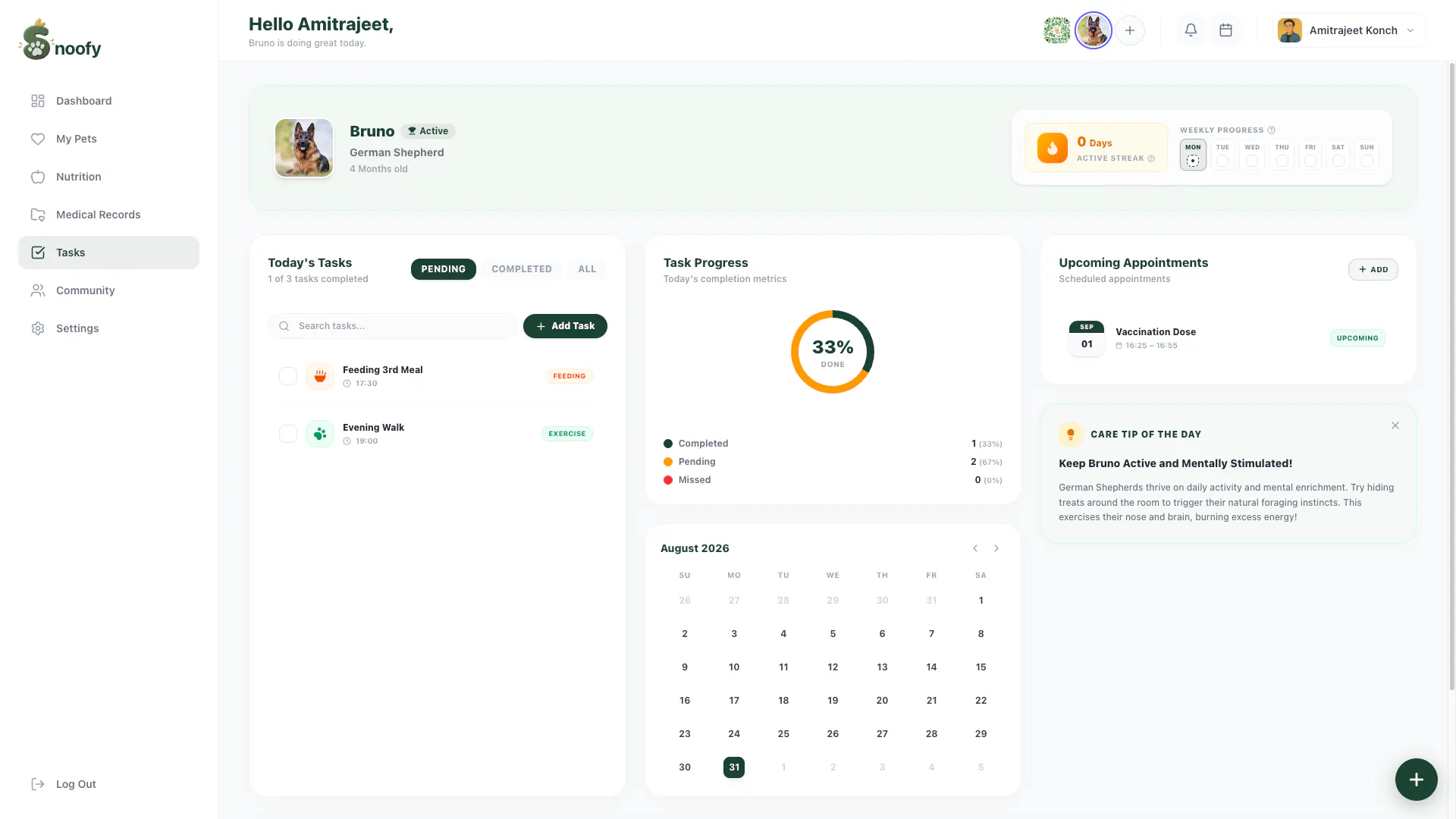Open Settings in the sidebar

click(108, 328)
